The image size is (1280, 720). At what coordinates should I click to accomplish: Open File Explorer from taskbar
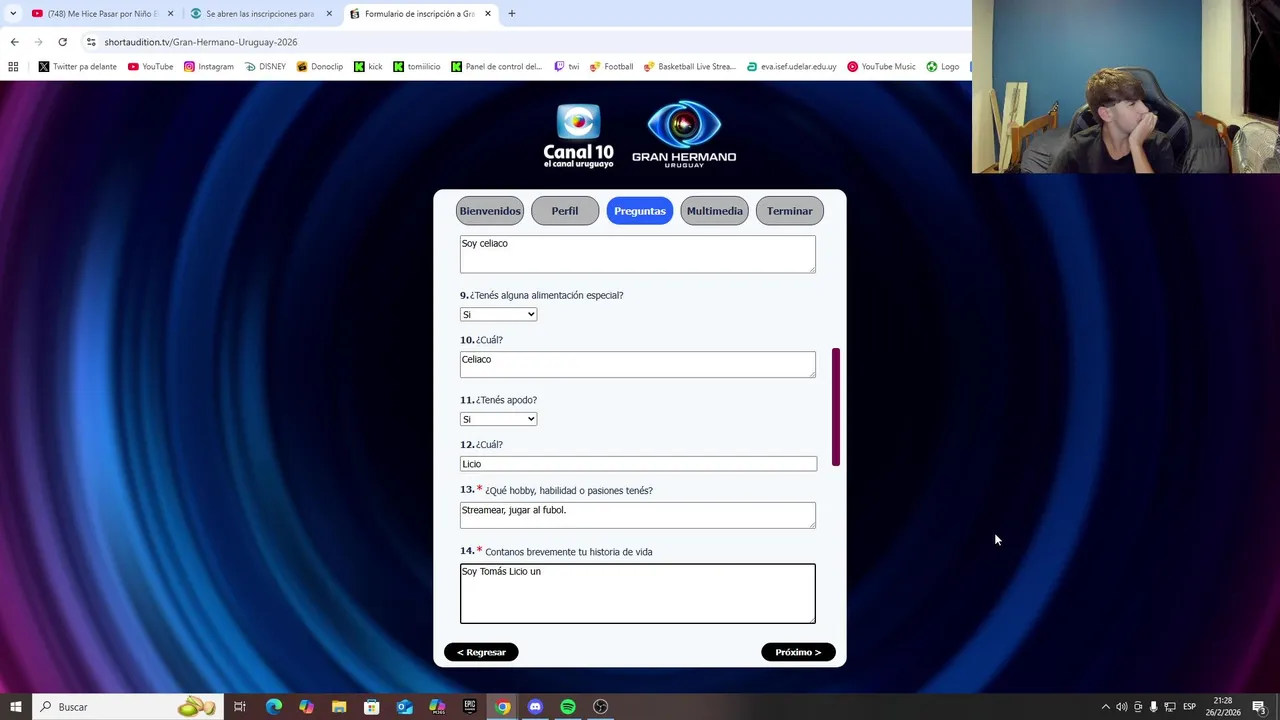click(x=339, y=707)
